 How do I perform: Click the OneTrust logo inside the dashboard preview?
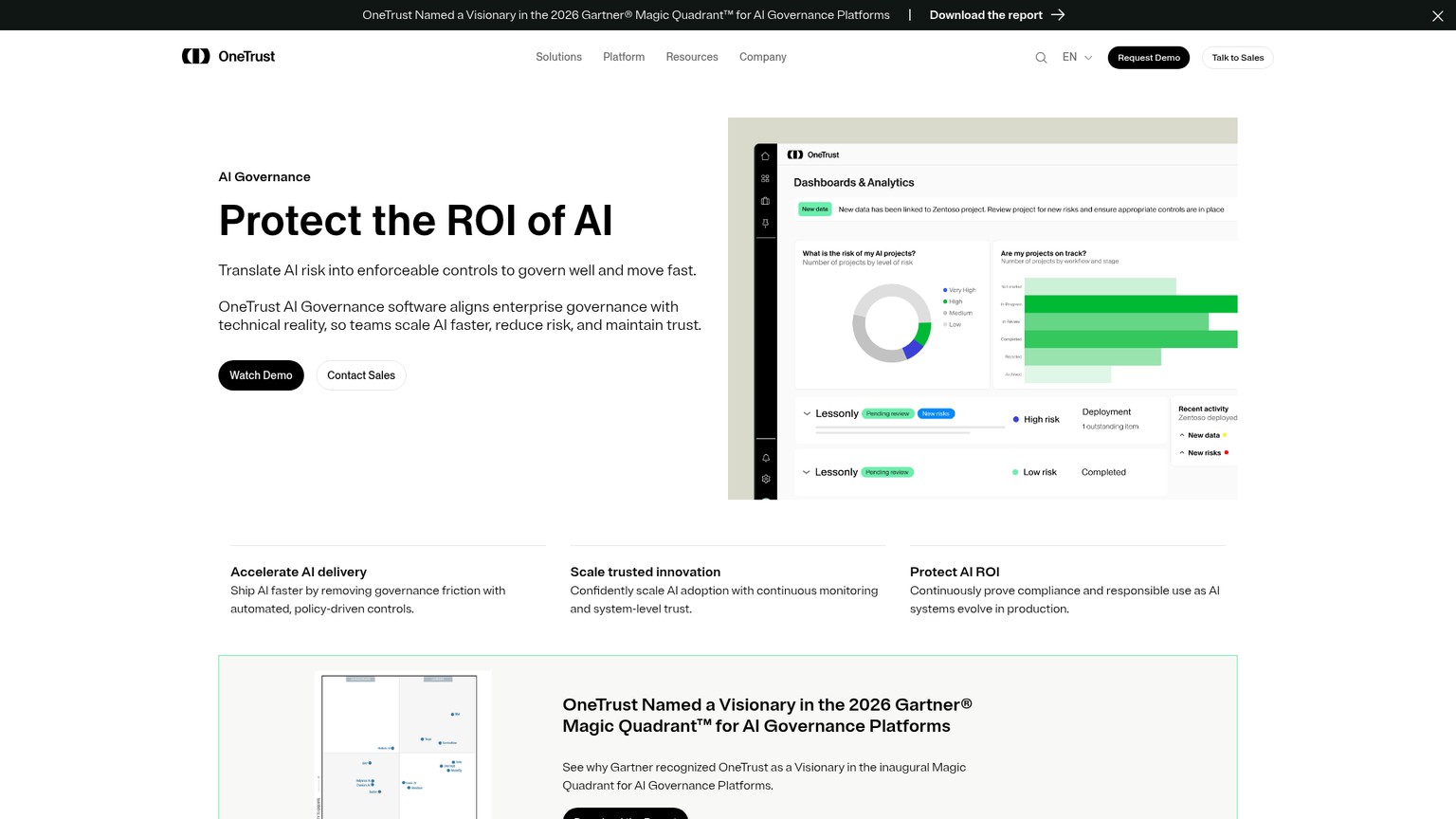tap(813, 155)
